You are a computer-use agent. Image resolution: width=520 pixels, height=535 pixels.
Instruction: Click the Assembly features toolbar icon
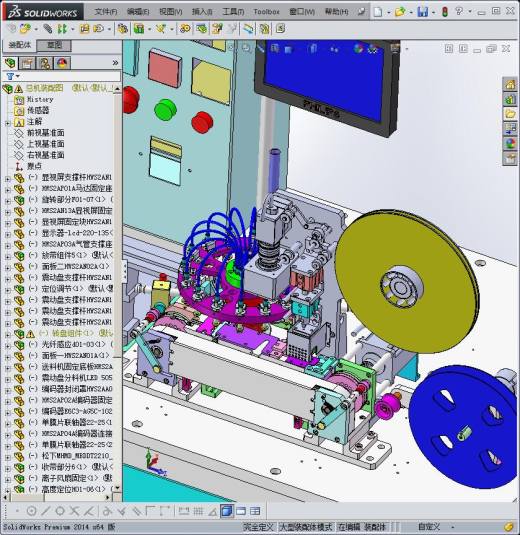tap(139, 29)
